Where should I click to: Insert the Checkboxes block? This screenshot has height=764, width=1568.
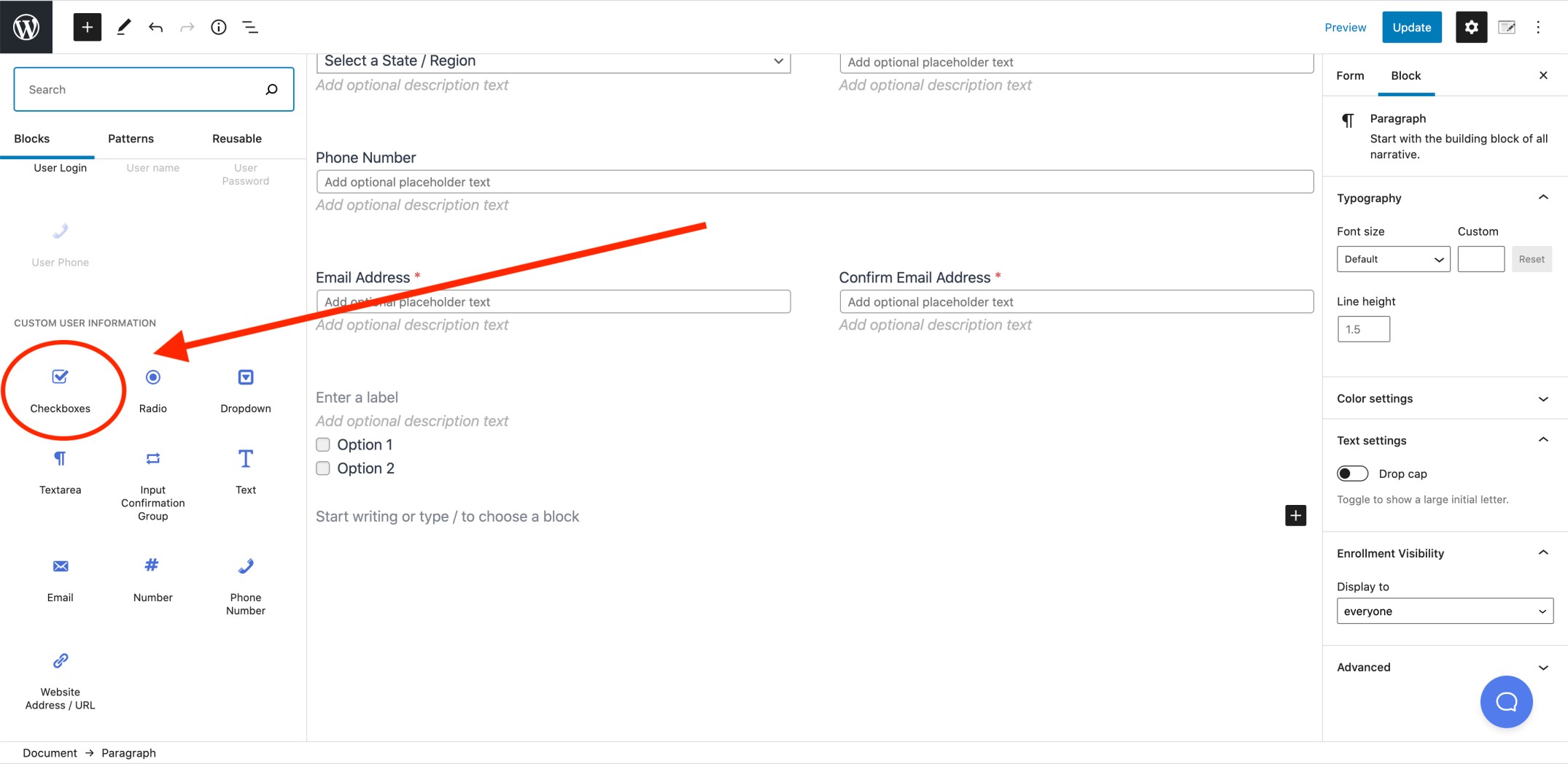[x=60, y=391]
